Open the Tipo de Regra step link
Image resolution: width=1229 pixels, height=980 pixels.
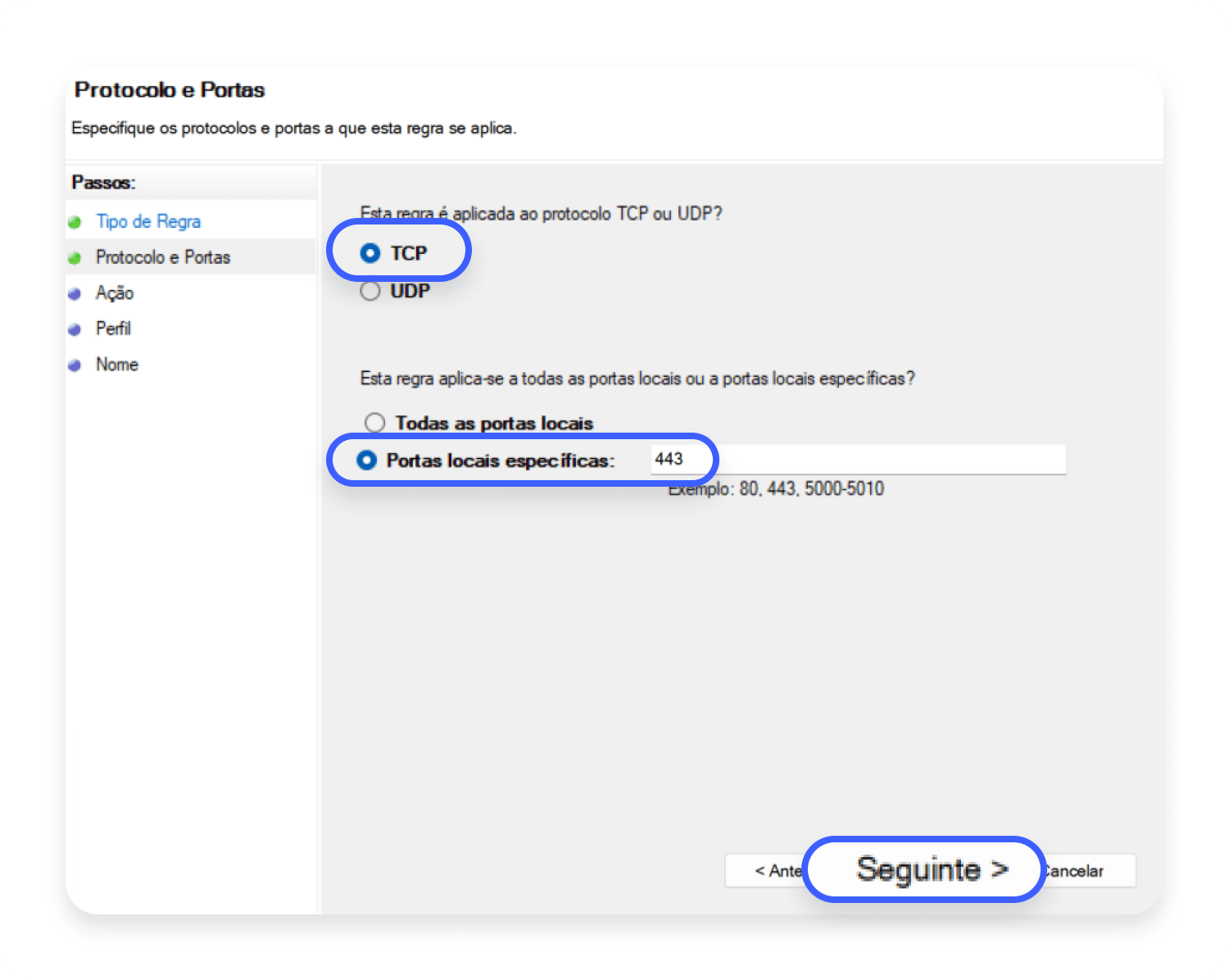pos(148,221)
